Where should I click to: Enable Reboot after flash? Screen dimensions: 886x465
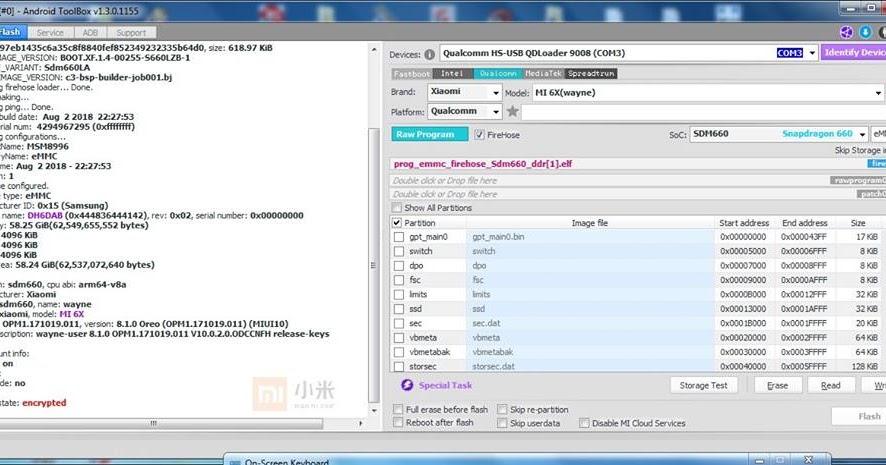[x=398, y=423]
